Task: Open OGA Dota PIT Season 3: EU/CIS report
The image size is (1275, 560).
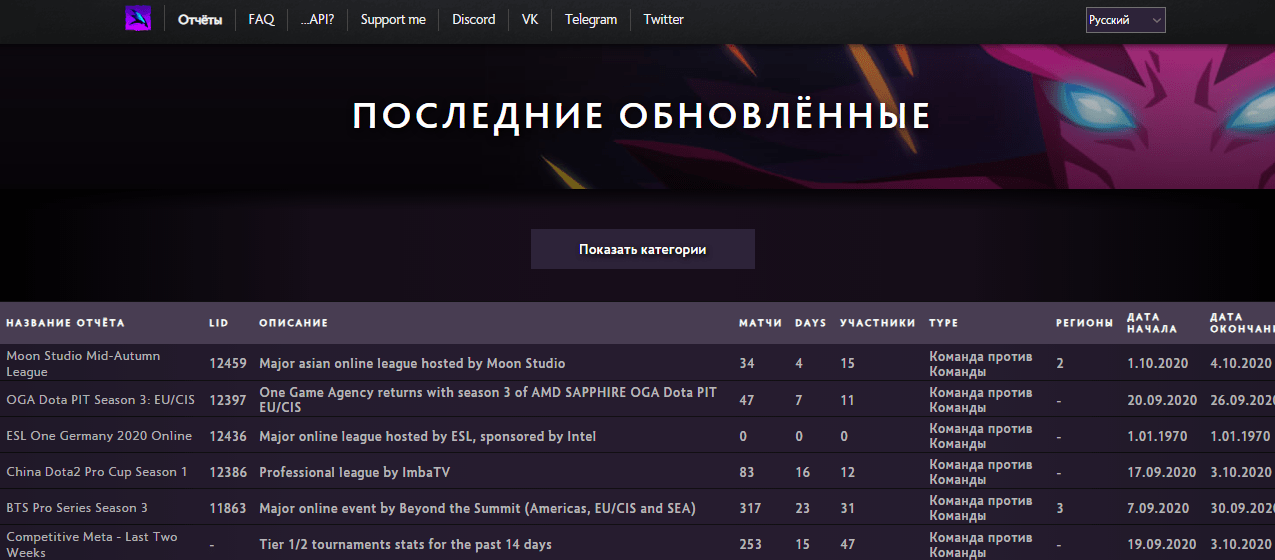Action: pyautogui.click(x=100, y=400)
